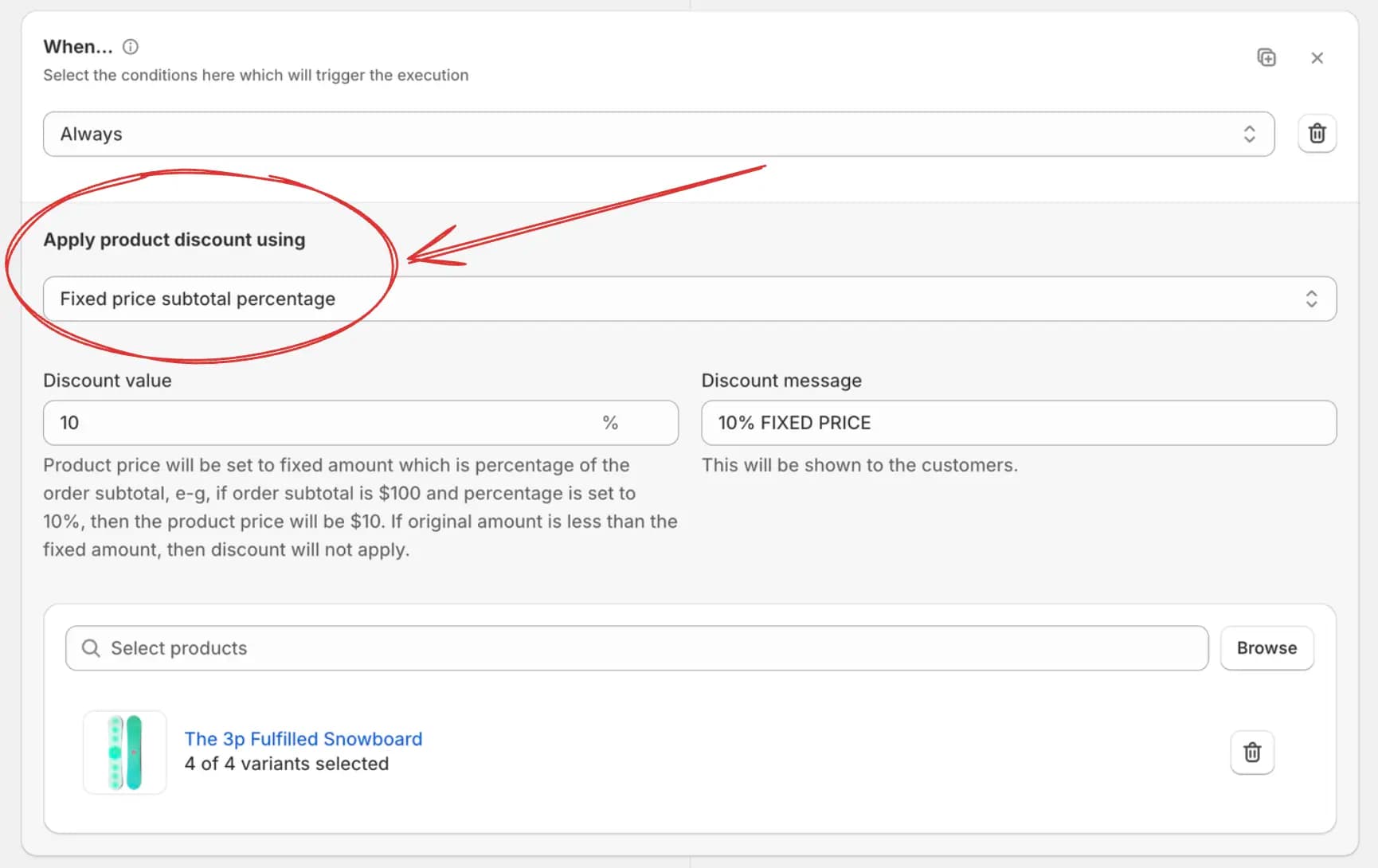
Task: Click the search magnifier in Select products
Action: click(91, 647)
